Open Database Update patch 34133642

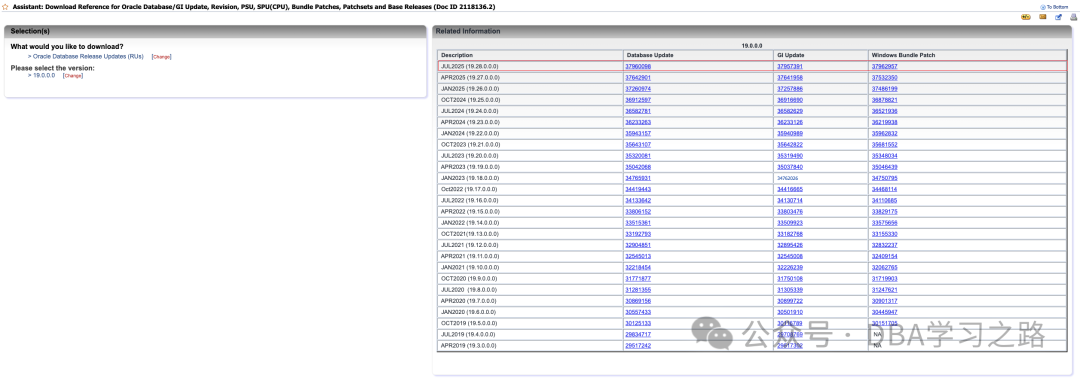(x=638, y=200)
